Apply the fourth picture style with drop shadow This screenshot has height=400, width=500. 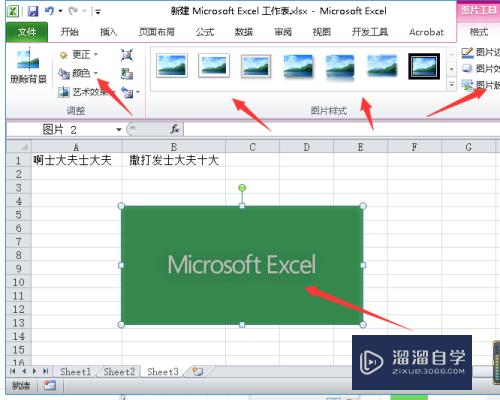click(x=298, y=66)
